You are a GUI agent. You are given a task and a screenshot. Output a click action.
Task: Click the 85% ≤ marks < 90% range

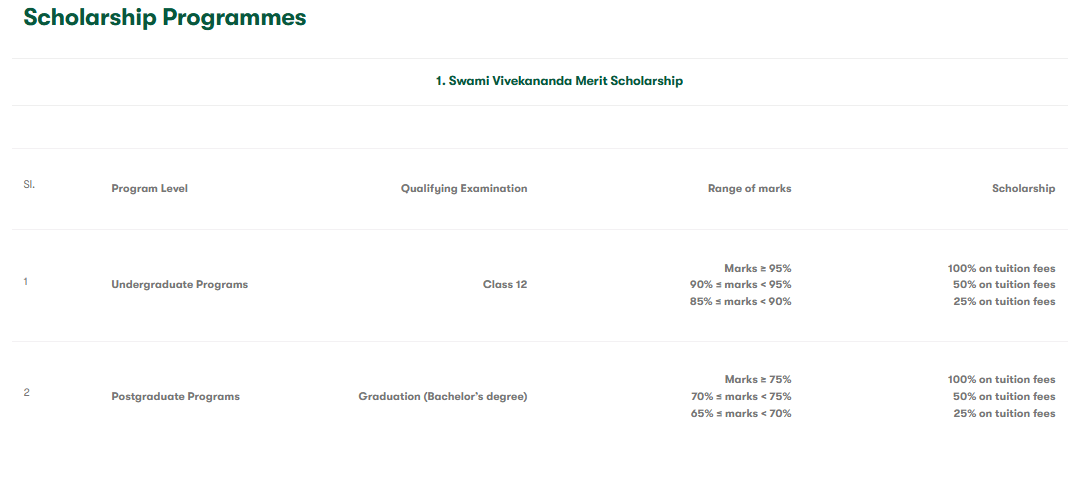(741, 302)
